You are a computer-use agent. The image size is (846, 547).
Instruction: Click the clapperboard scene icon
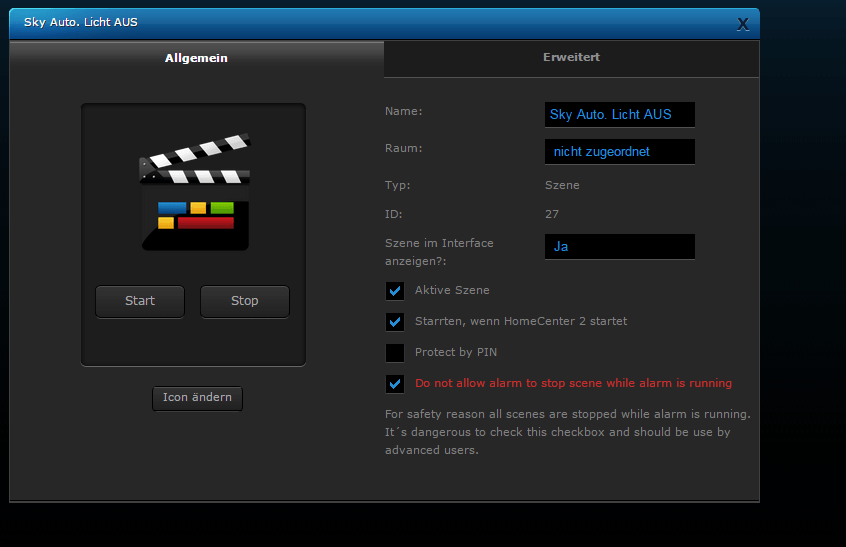coord(194,190)
